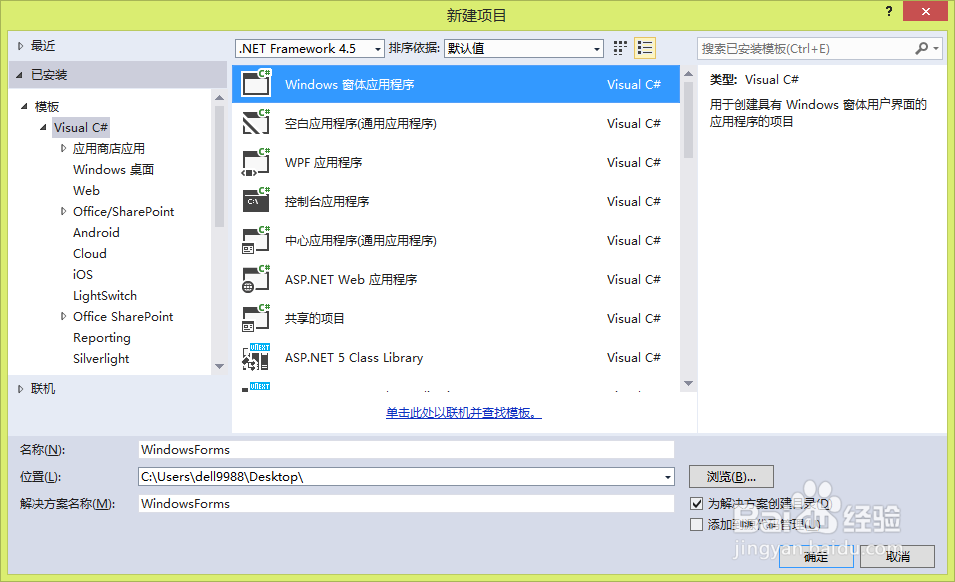The width and height of the screenshot is (955, 582).
Task: Select the LightSwitch tree item
Action: tap(105, 295)
